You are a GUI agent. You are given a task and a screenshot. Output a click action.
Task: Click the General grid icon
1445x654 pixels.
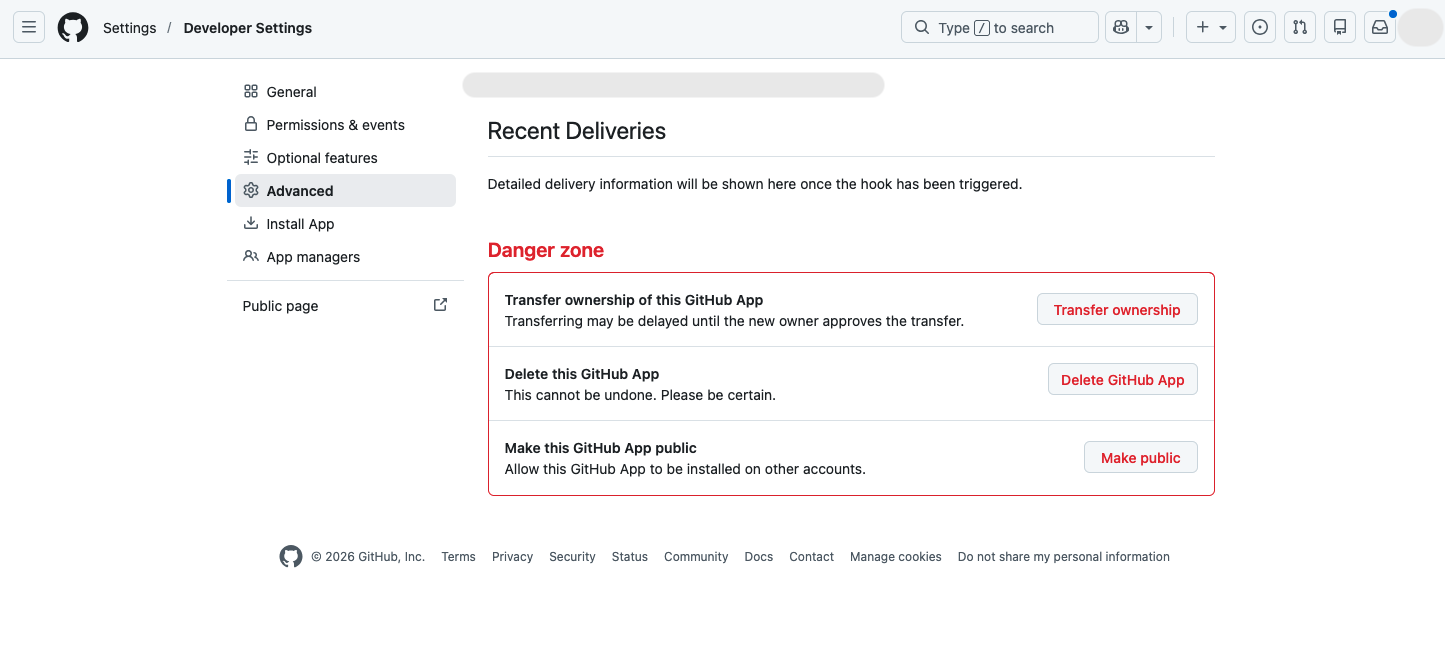251,91
